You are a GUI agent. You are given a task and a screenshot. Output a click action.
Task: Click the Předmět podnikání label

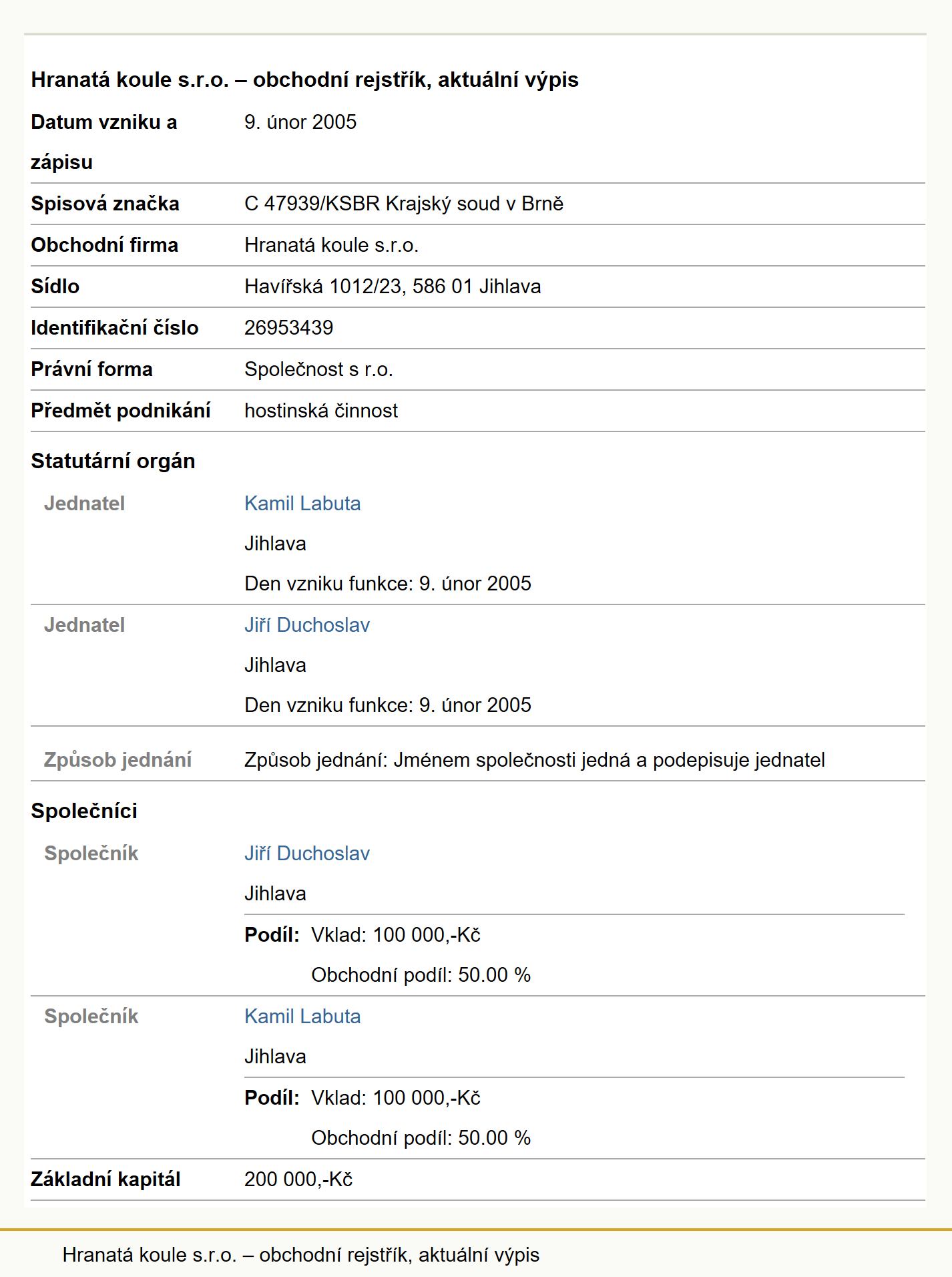pos(121,411)
